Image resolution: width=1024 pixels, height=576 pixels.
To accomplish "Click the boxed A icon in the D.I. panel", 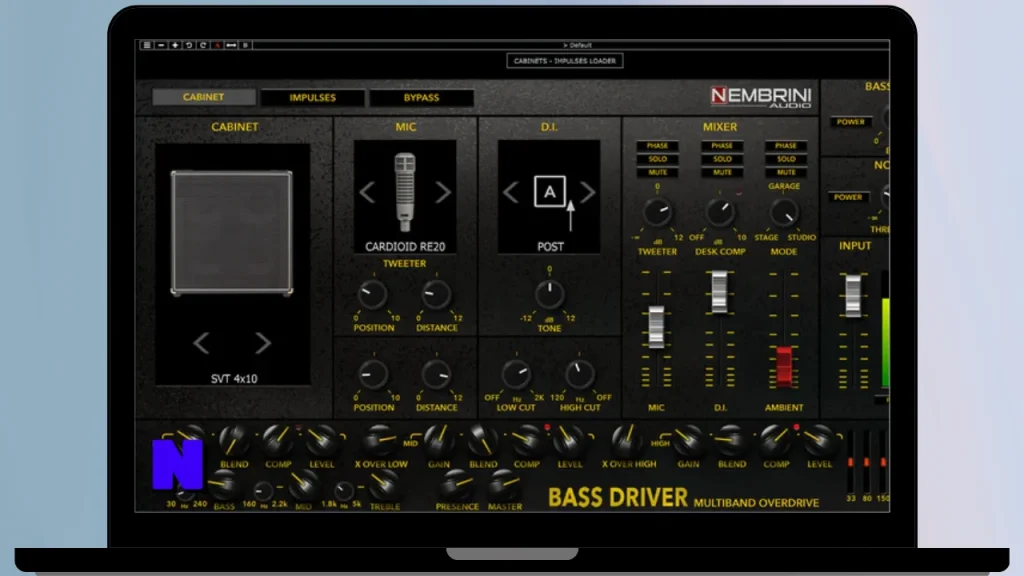I will pyautogui.click(x=550, y=191).
